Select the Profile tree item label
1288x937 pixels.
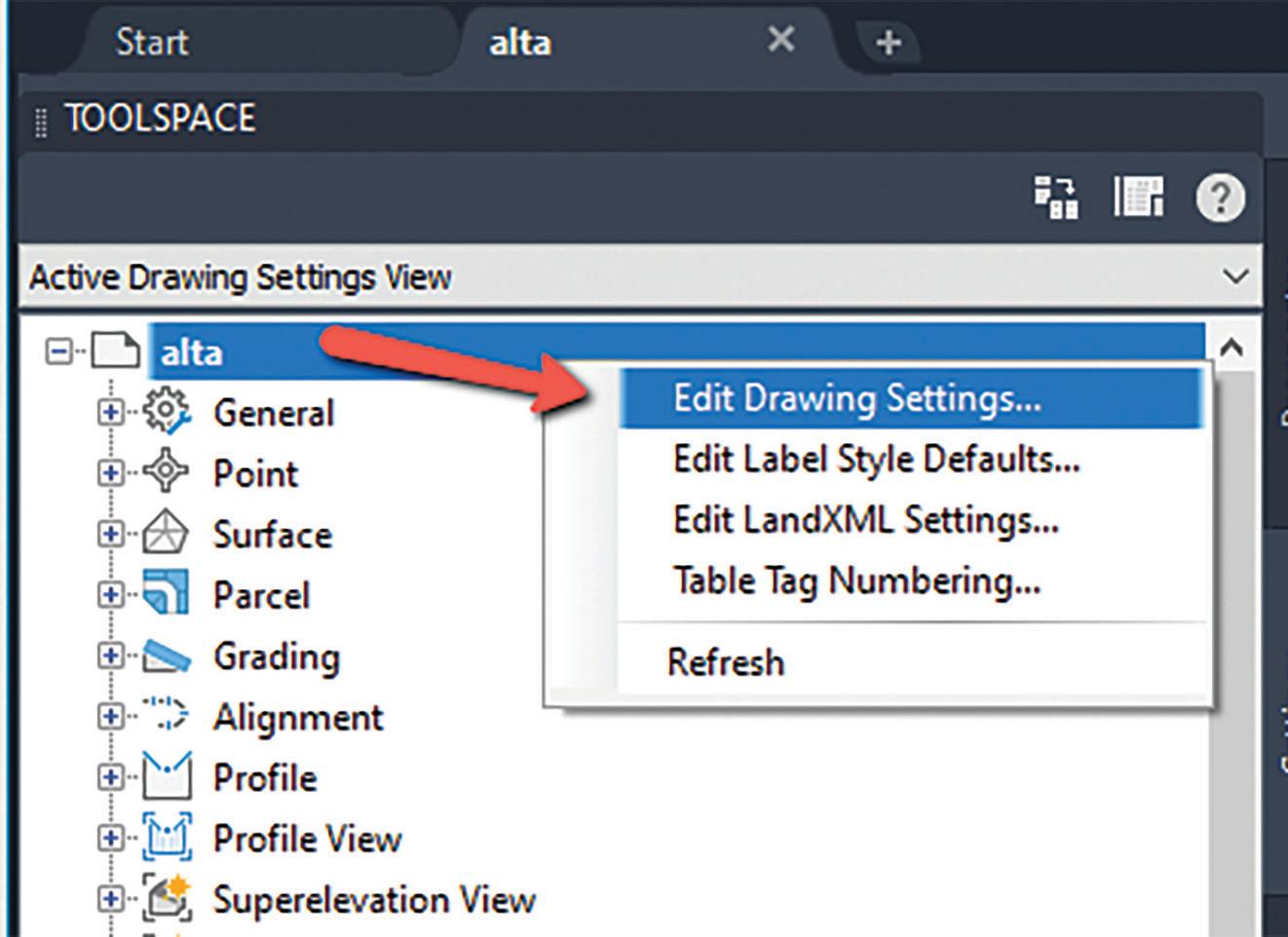[265, 778]
